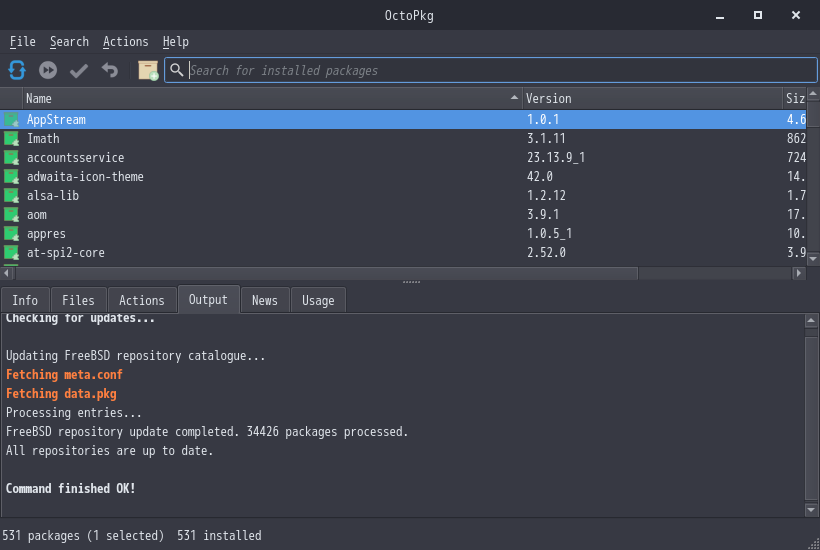The width and height of the screenshot is (820, 550).
Task: Sort packages by Version column header
Action: tap(650, 99)
